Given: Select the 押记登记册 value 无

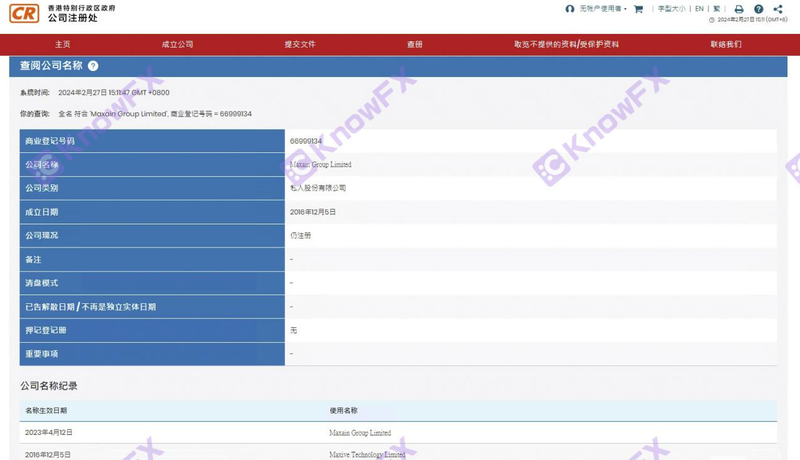Looking at the screenshot, I should coord(293,330).
